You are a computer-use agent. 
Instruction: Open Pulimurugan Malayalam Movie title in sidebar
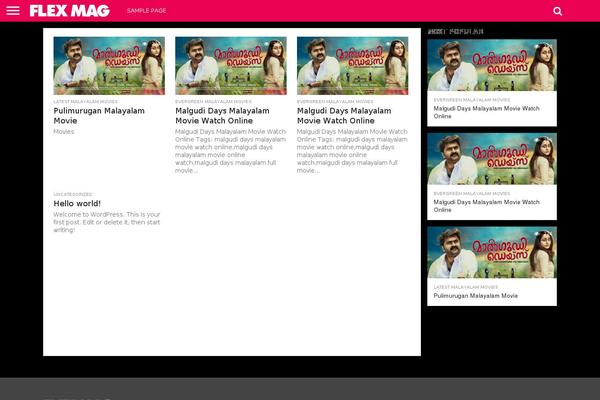(476, 296)
